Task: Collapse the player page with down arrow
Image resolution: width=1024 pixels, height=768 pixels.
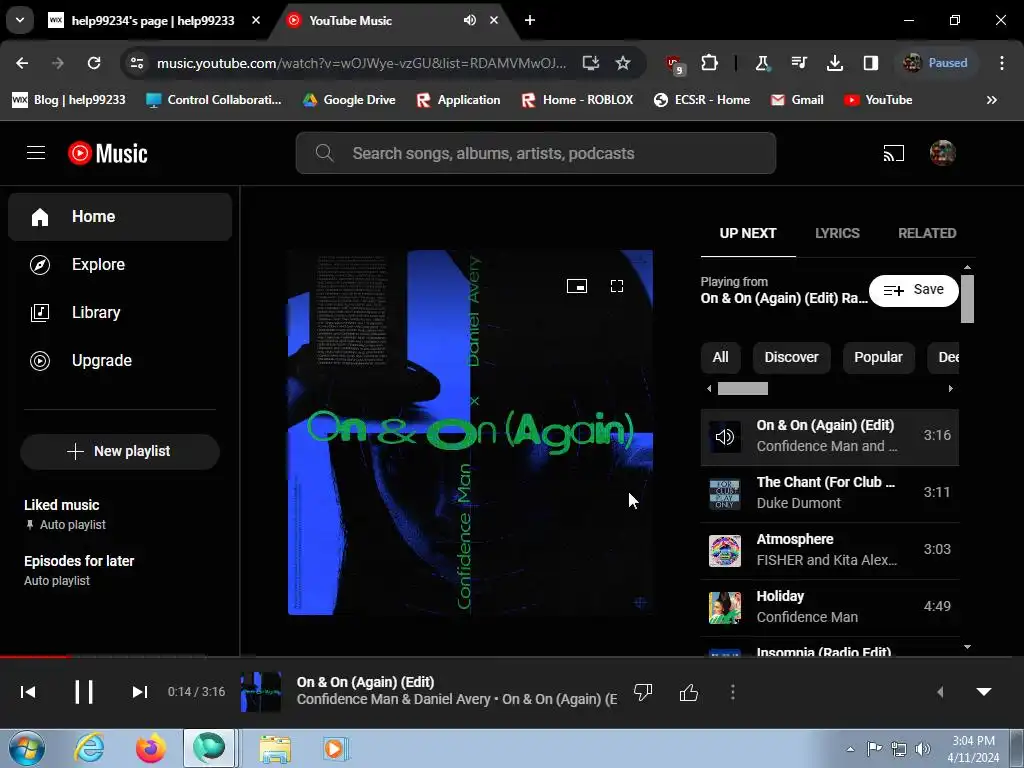Action: coord(984,692)
